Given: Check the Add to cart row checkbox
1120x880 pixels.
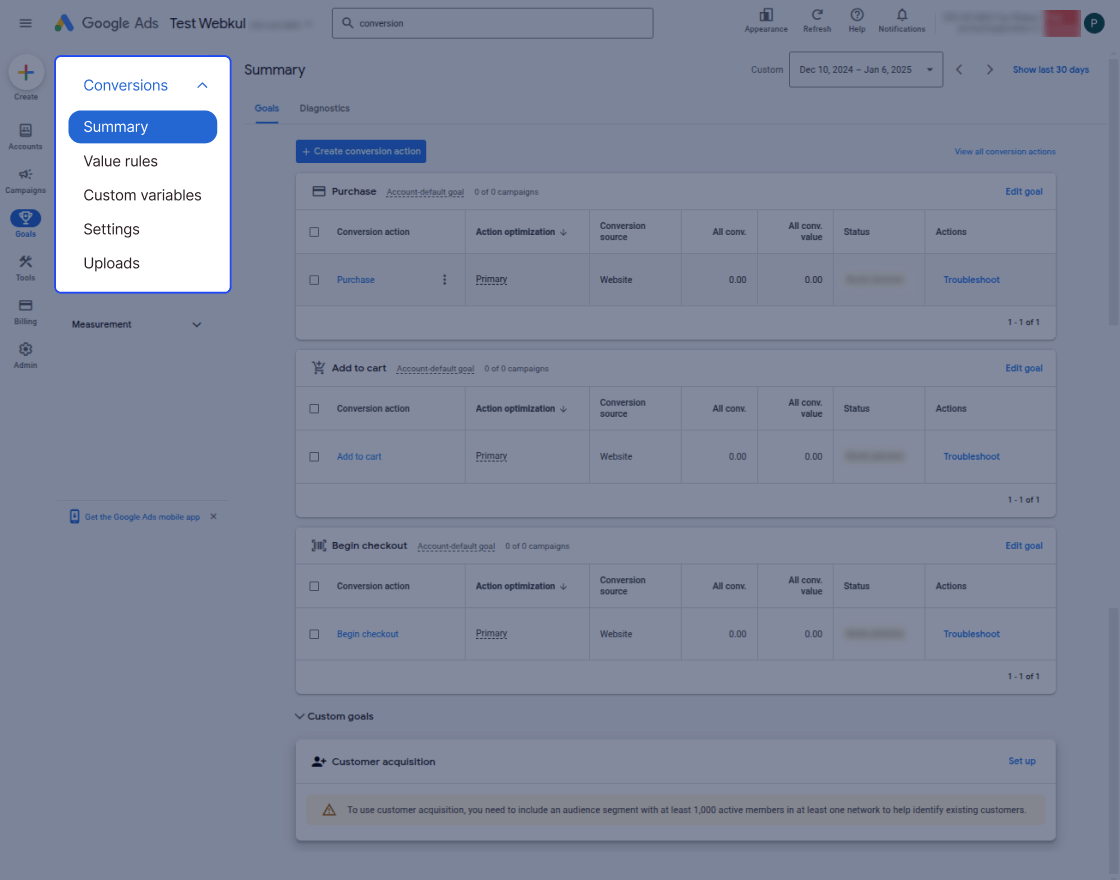Looking at the screenshot, I should click(314, 456).
